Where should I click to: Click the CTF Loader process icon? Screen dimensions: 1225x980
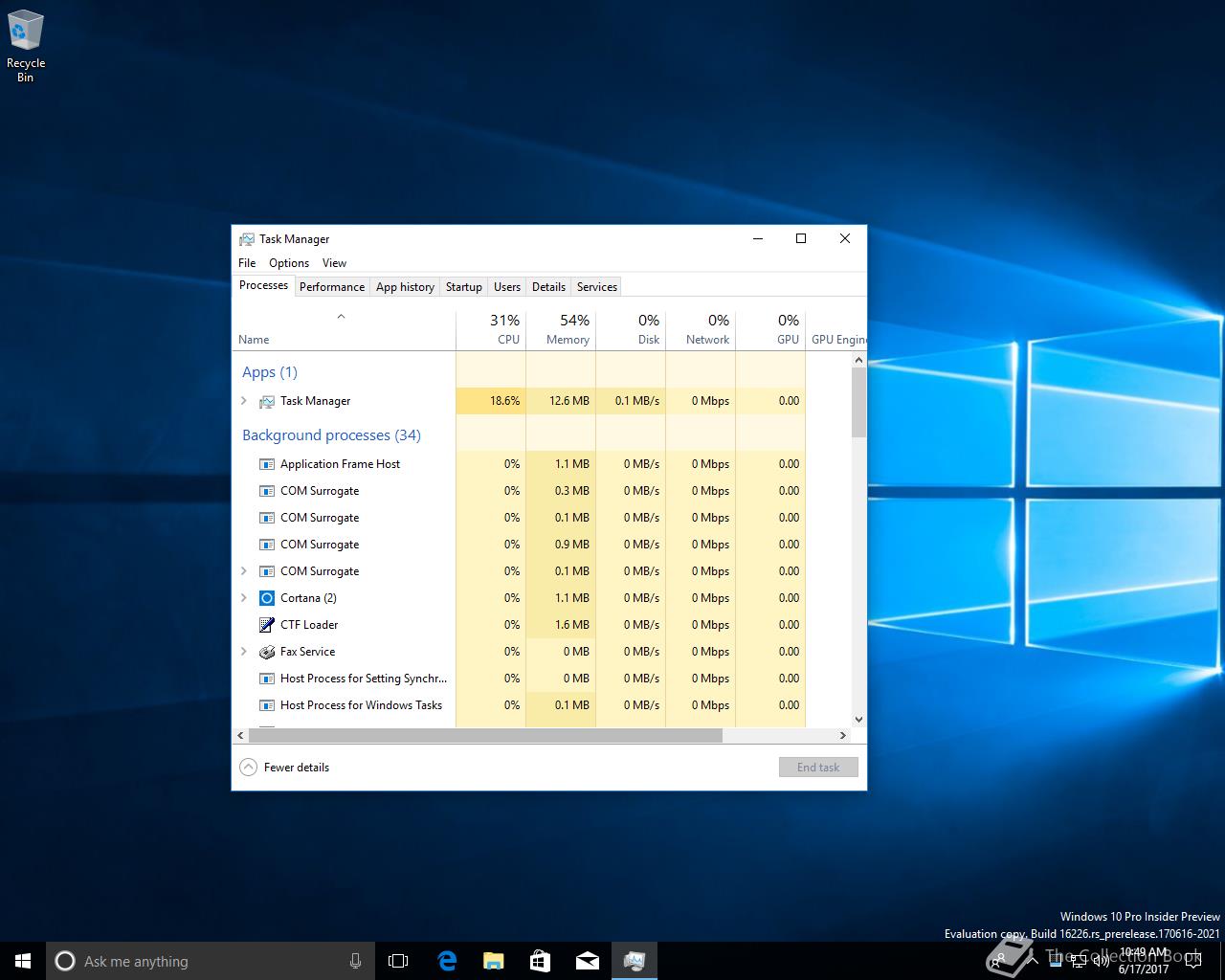(267, 625)
